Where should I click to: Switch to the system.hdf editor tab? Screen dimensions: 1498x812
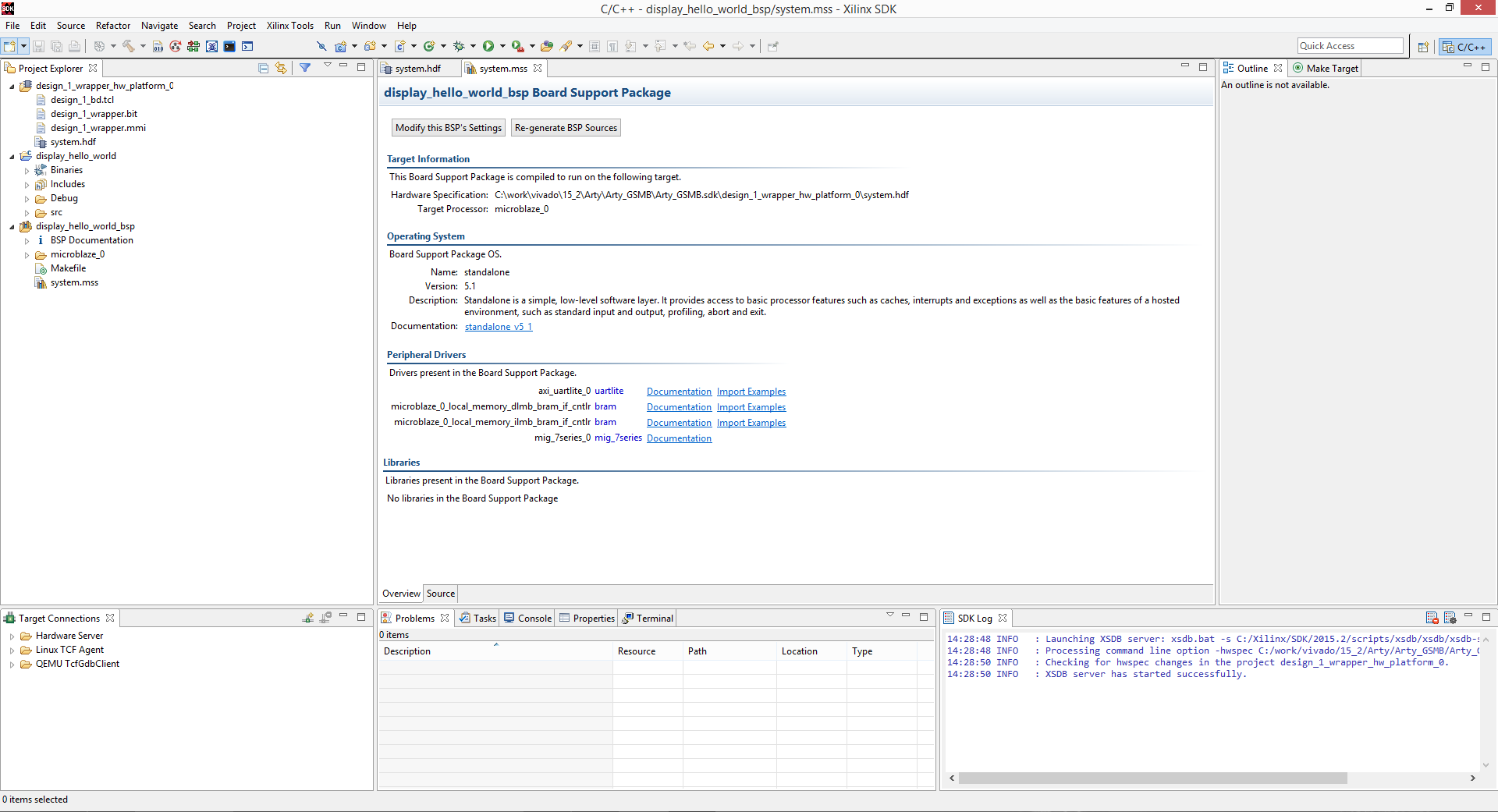pos(417,69)
